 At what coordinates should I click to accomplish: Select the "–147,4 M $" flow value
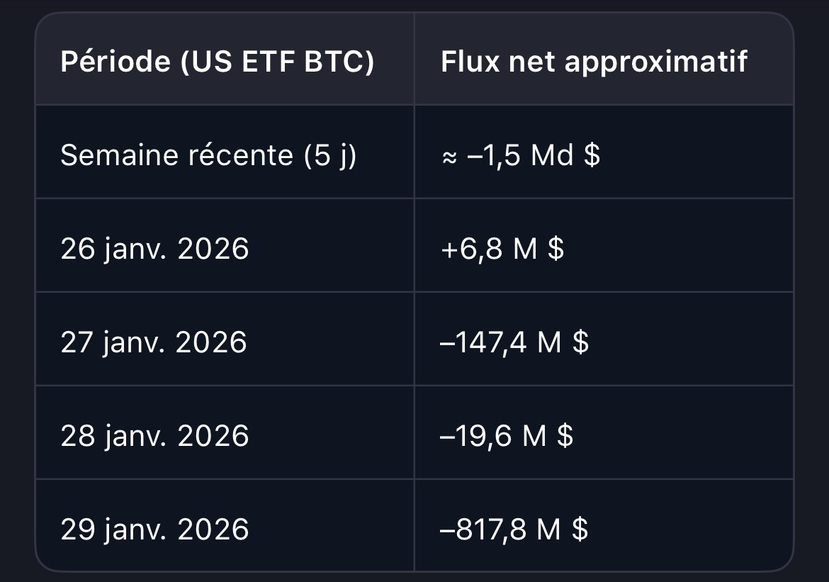coord(514,342)
